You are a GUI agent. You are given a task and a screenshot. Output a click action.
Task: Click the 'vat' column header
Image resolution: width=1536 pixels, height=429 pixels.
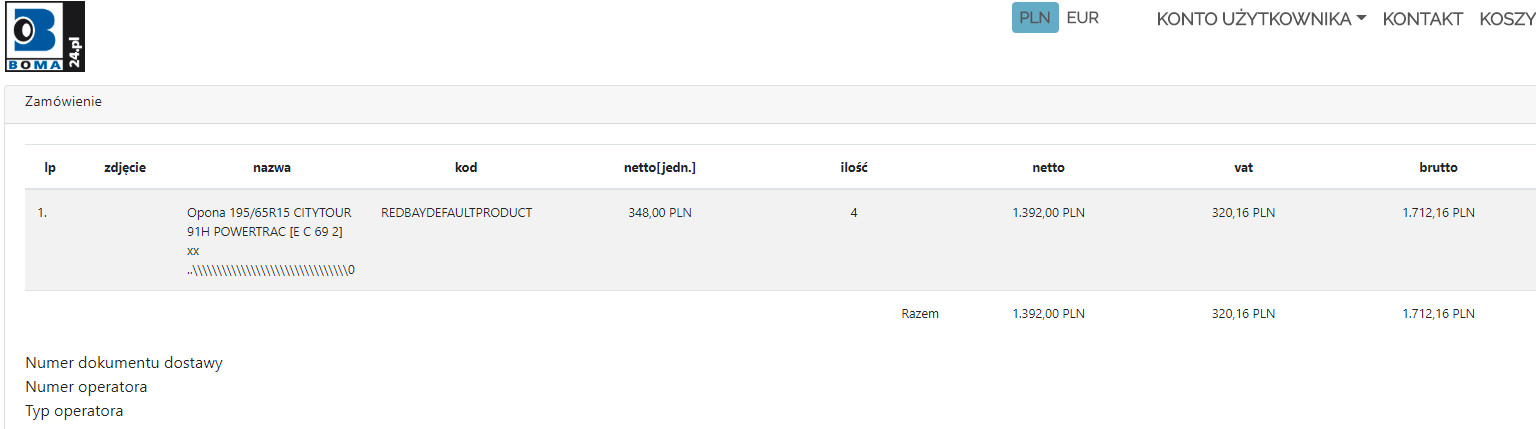pyautogui.click(x=1243, y=168)
